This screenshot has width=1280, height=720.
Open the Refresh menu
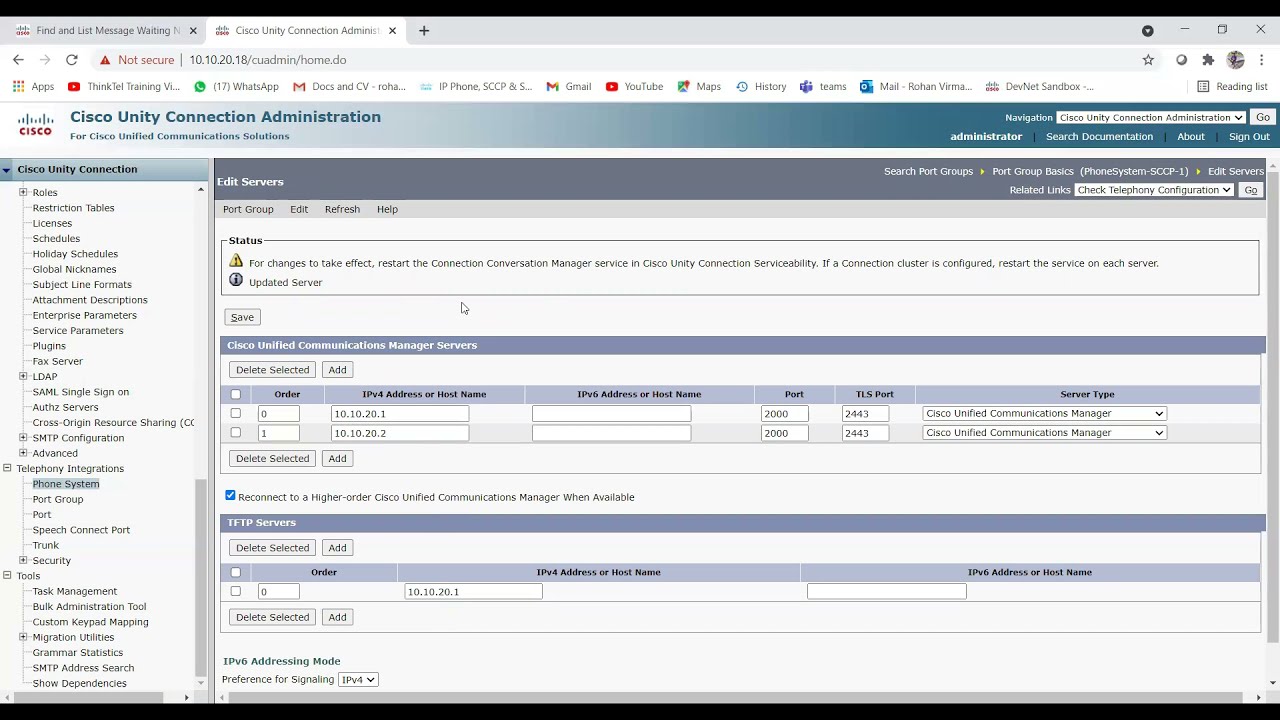pyautogui.click(x=342, y=210)
